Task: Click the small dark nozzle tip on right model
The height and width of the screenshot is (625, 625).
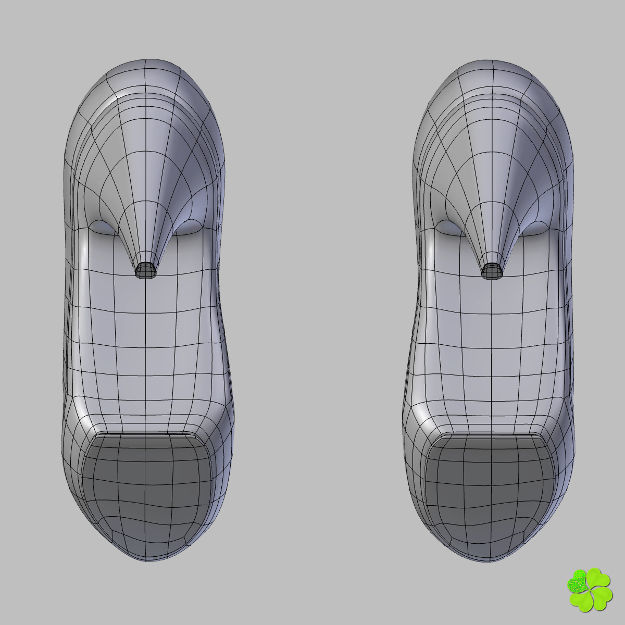Action: tap(491, 271)
